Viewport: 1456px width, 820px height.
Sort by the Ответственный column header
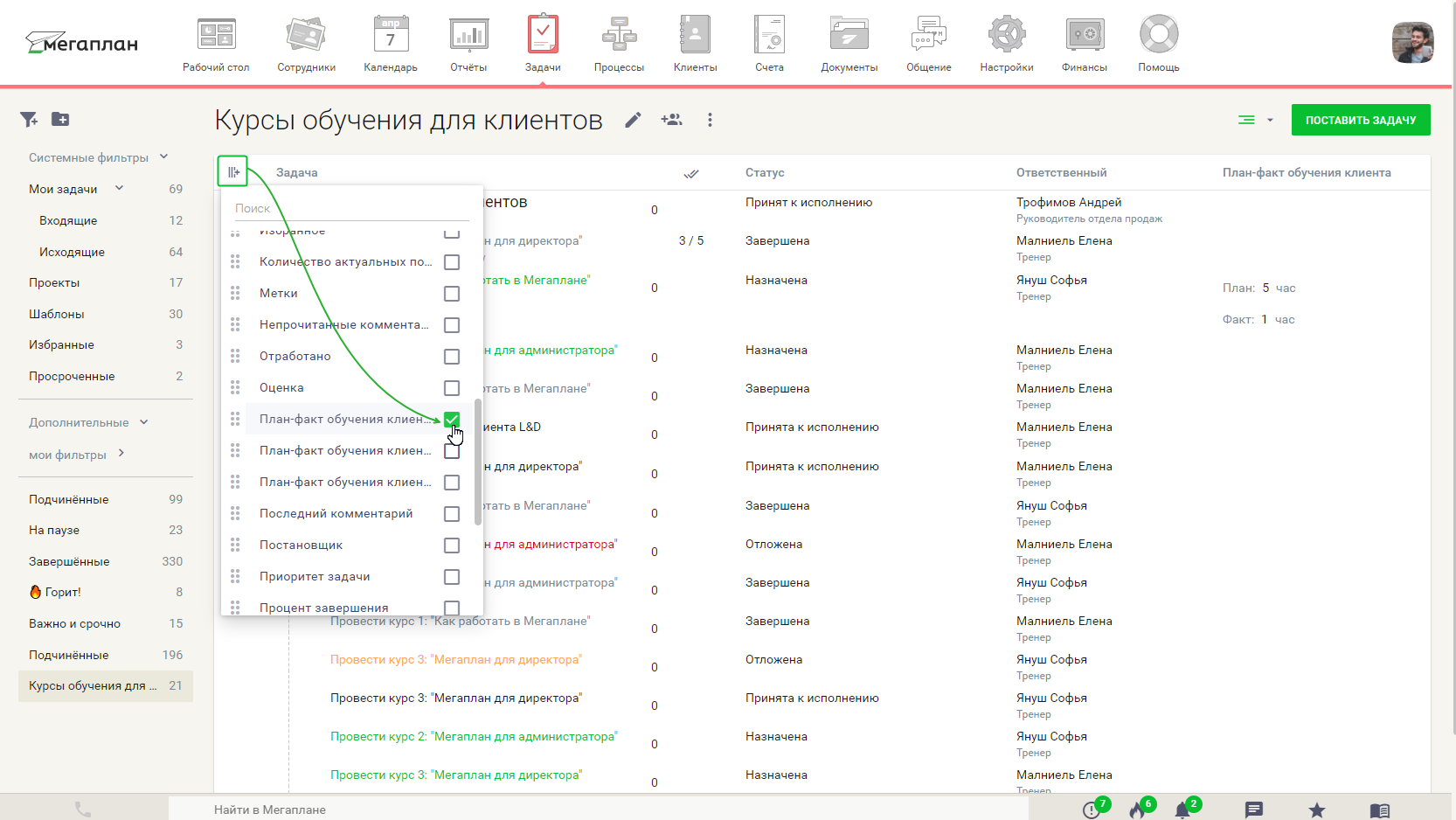click(x=1061, y=172)
